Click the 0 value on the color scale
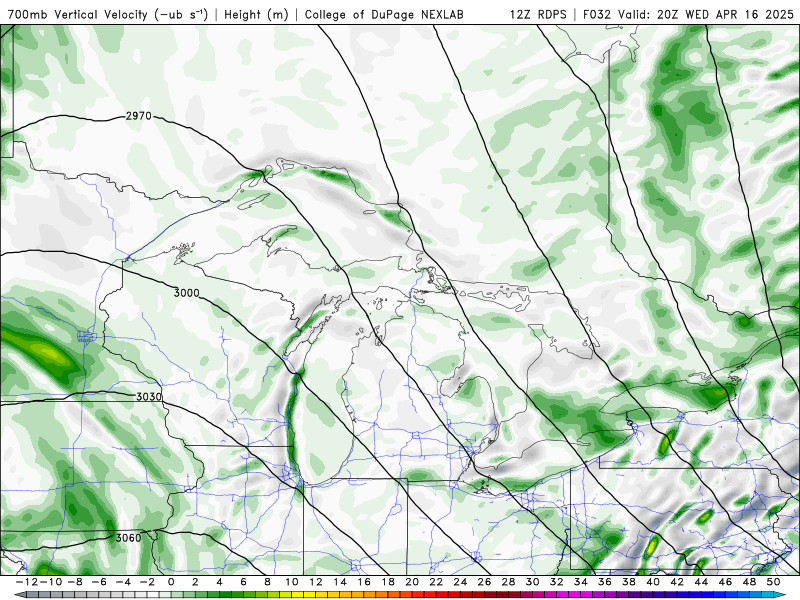The height and width of the screenshot is (600, 800). pyautogui.click(x=171, y=582)
